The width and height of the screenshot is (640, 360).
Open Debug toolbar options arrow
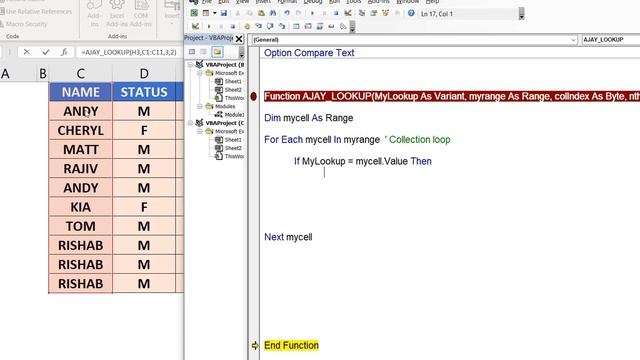(x=352, y=27)
